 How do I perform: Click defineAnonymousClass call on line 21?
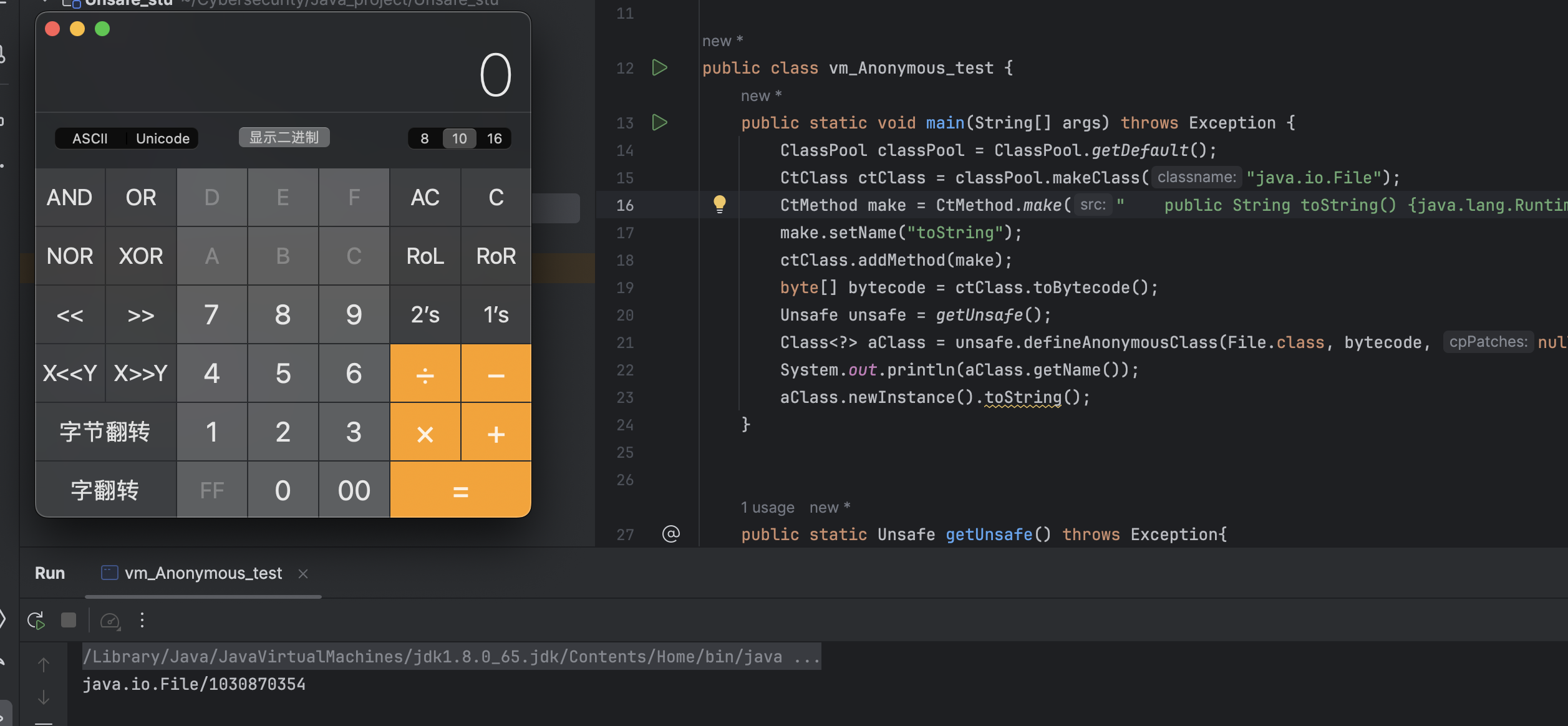[1120, 342]
